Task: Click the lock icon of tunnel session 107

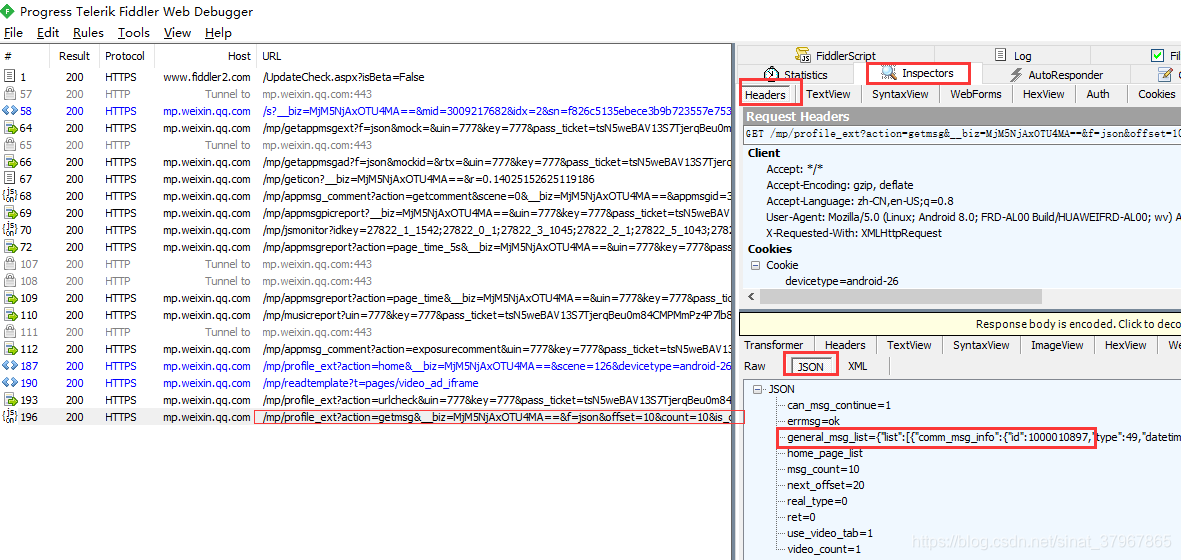Action: click(10, 264)
